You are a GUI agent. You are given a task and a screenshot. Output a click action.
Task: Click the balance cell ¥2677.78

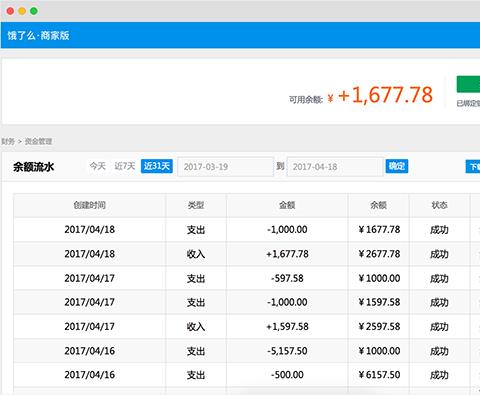tap(379, 254)
